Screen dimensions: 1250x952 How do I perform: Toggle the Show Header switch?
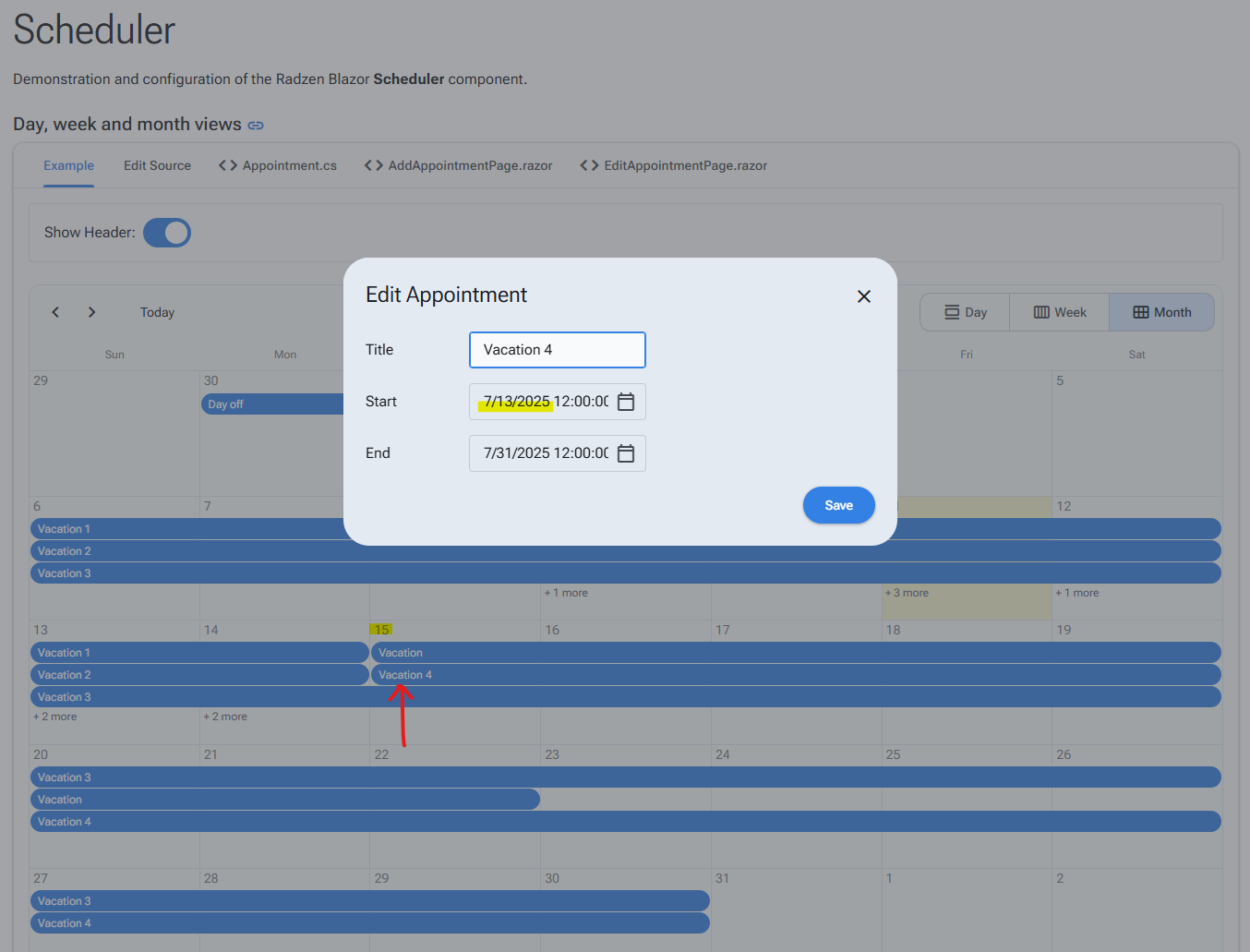click(x=167, y=233)
